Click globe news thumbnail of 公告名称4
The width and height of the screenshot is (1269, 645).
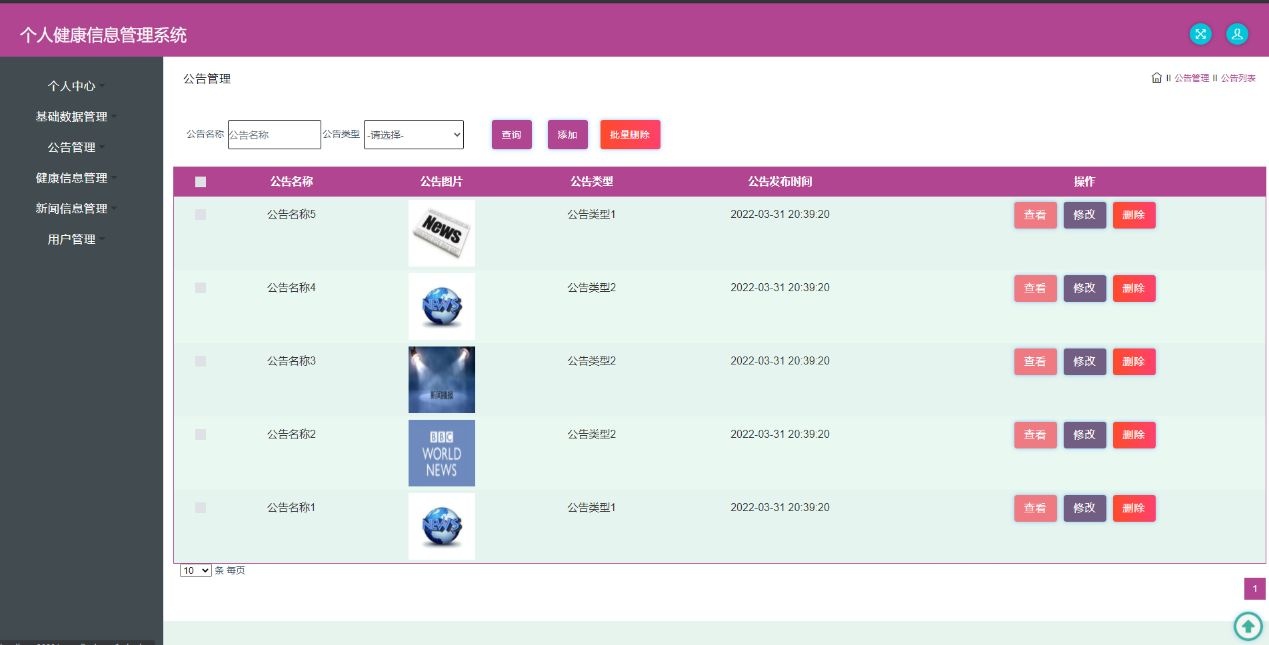pos(442,306)
